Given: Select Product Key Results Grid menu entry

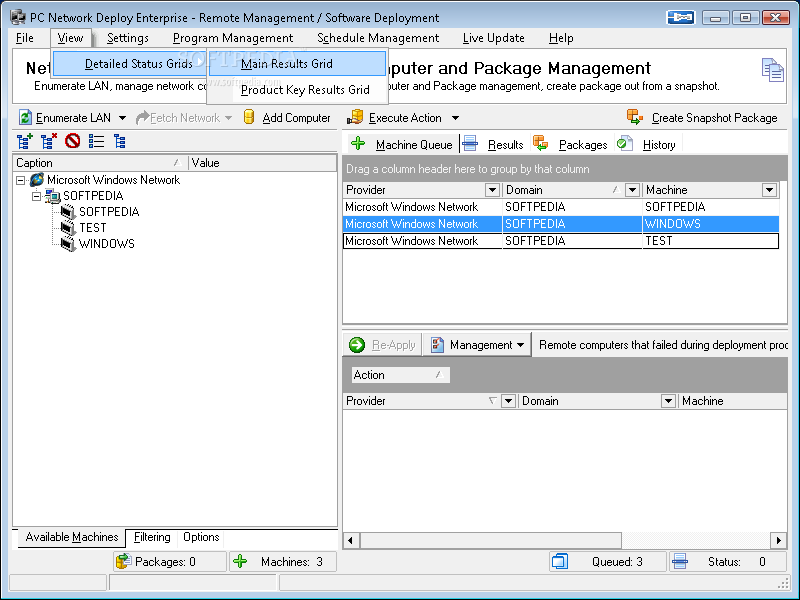Looking at the screenshot, I should coord(297,90).
